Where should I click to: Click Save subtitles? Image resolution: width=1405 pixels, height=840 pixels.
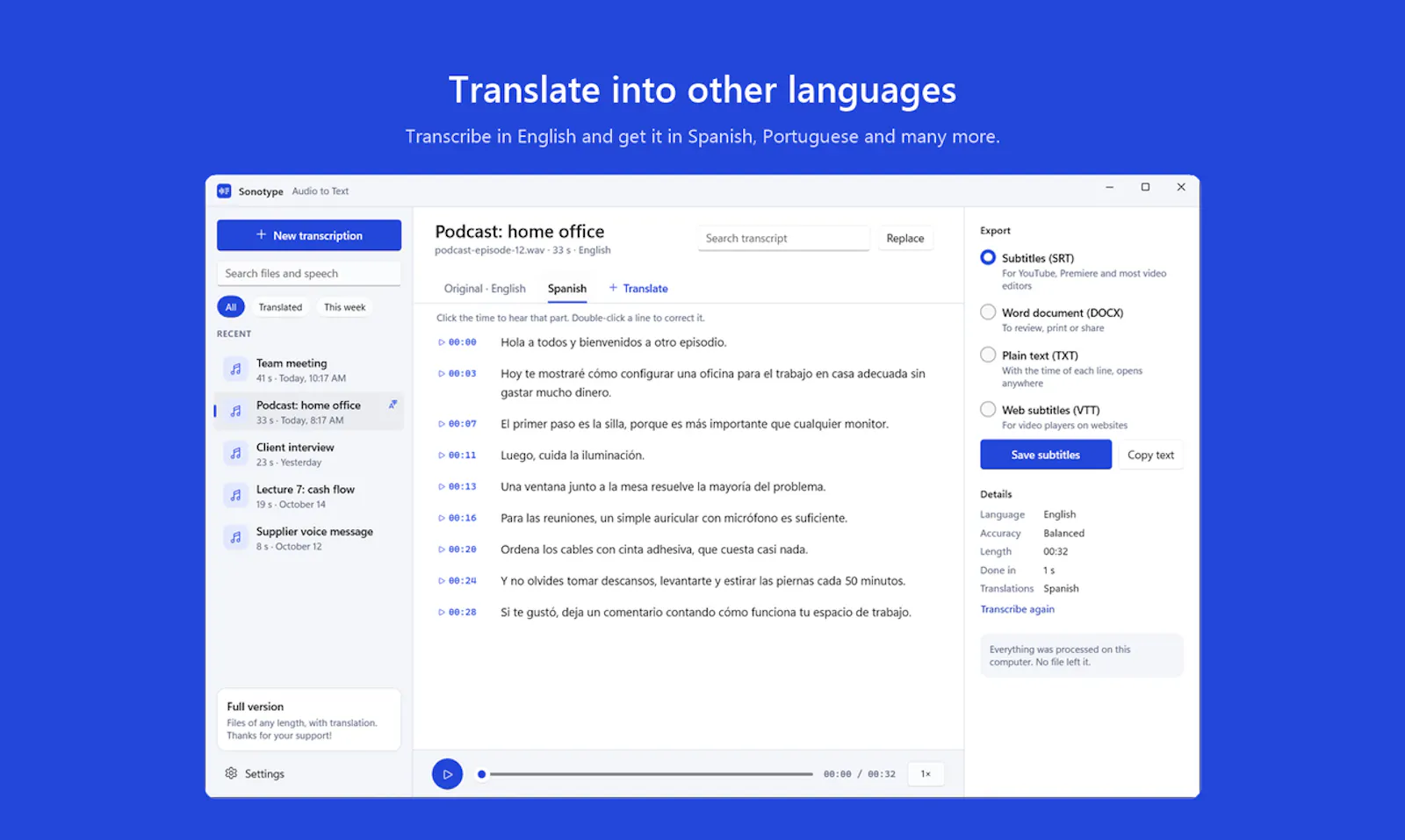(1046, 455)
